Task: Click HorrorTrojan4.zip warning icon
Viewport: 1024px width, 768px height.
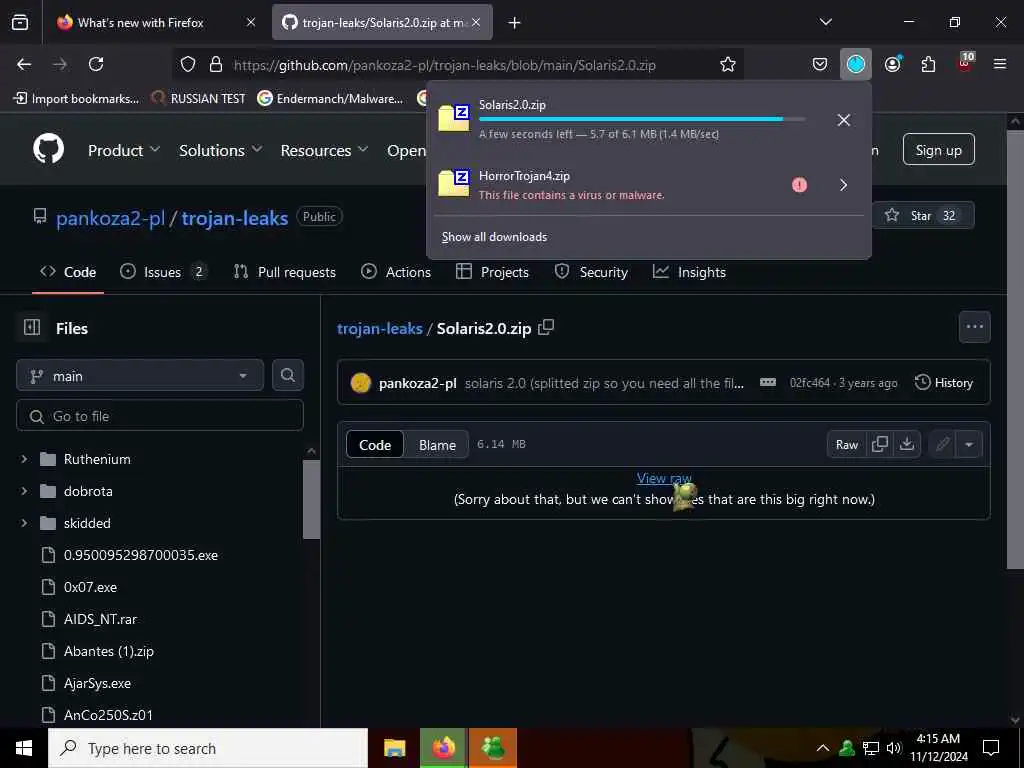Action: tap(799, 185)
